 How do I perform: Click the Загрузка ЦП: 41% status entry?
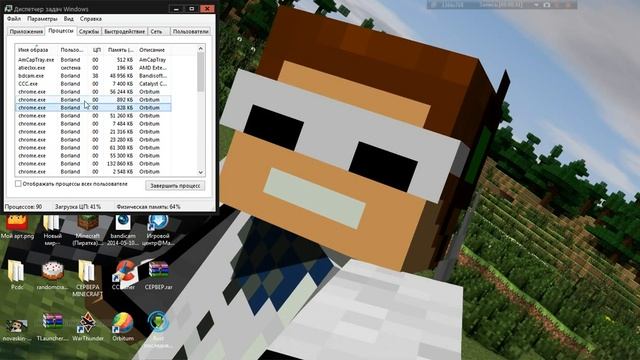(x=78, y=207)
